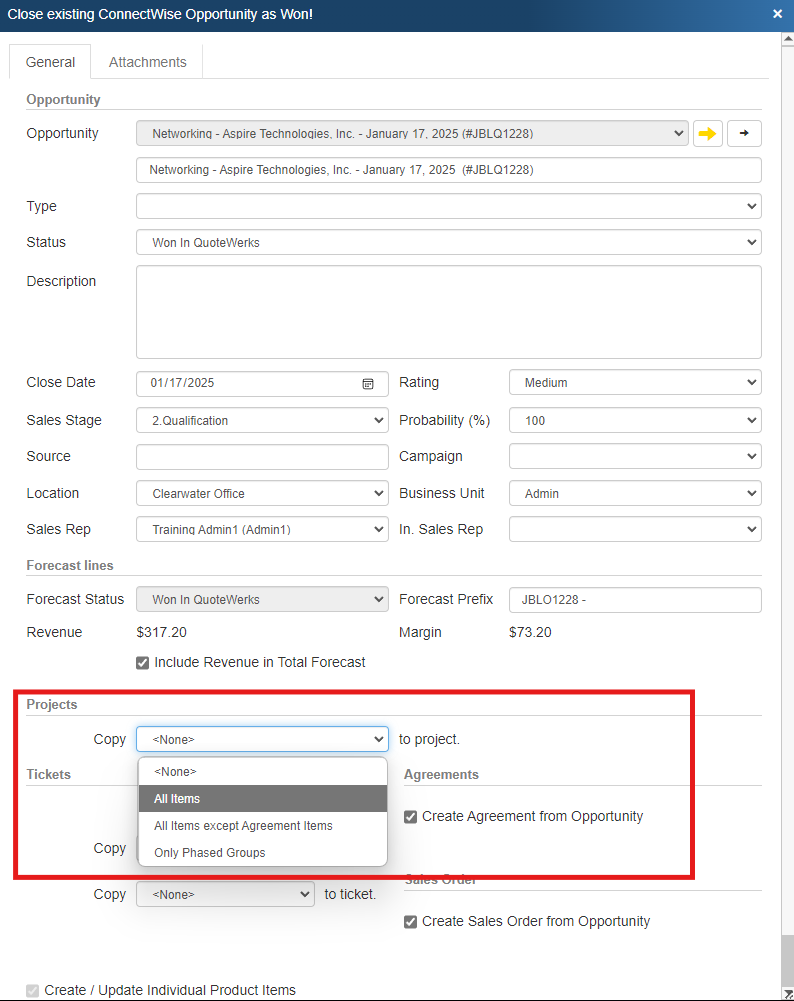The height and width of the screenshot is (1001, 794).
Task: Open the Sales Stage dropdown
Action: (x=262, y=421)
